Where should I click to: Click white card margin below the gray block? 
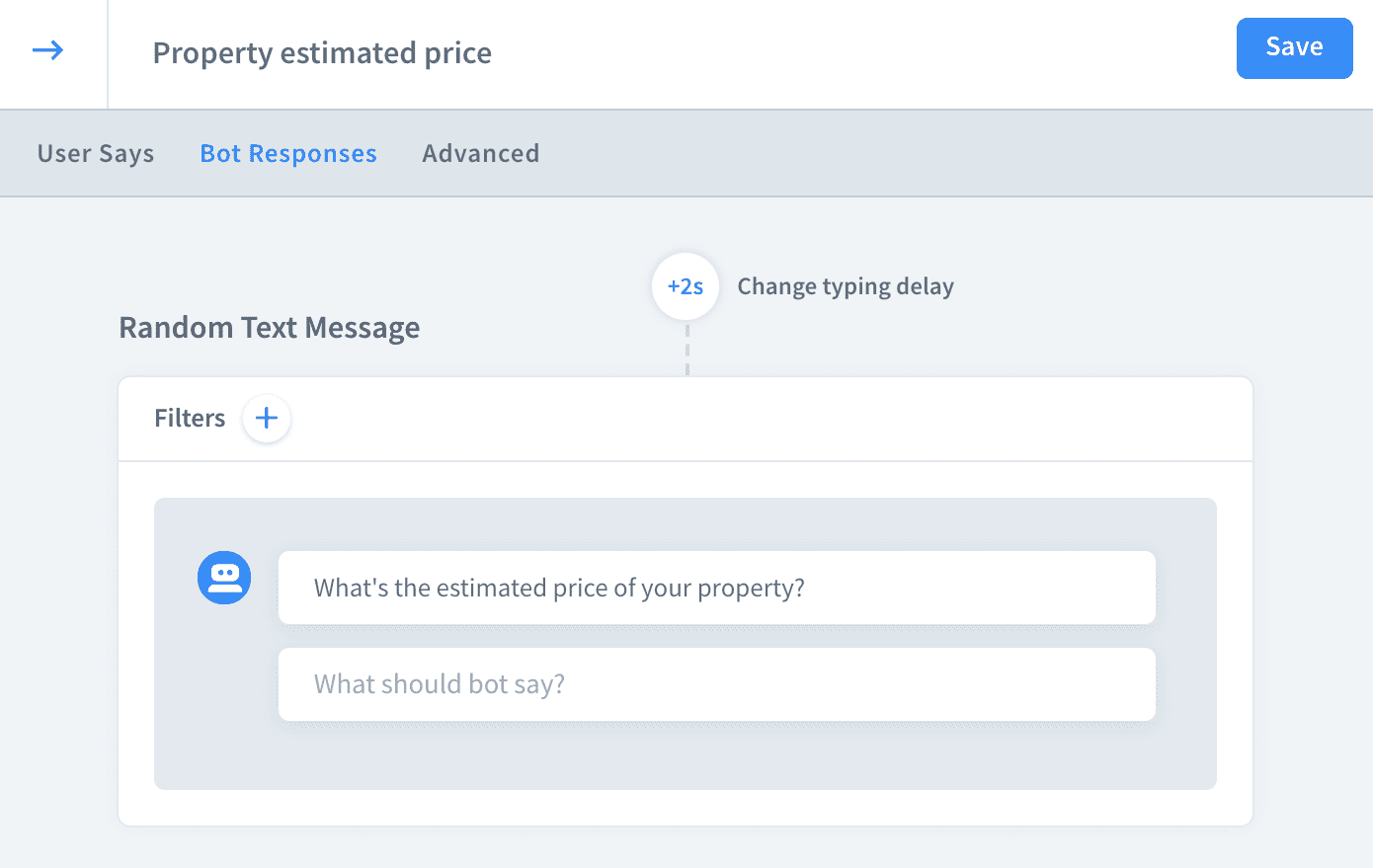pyautogui.click(x=686, y=808)
